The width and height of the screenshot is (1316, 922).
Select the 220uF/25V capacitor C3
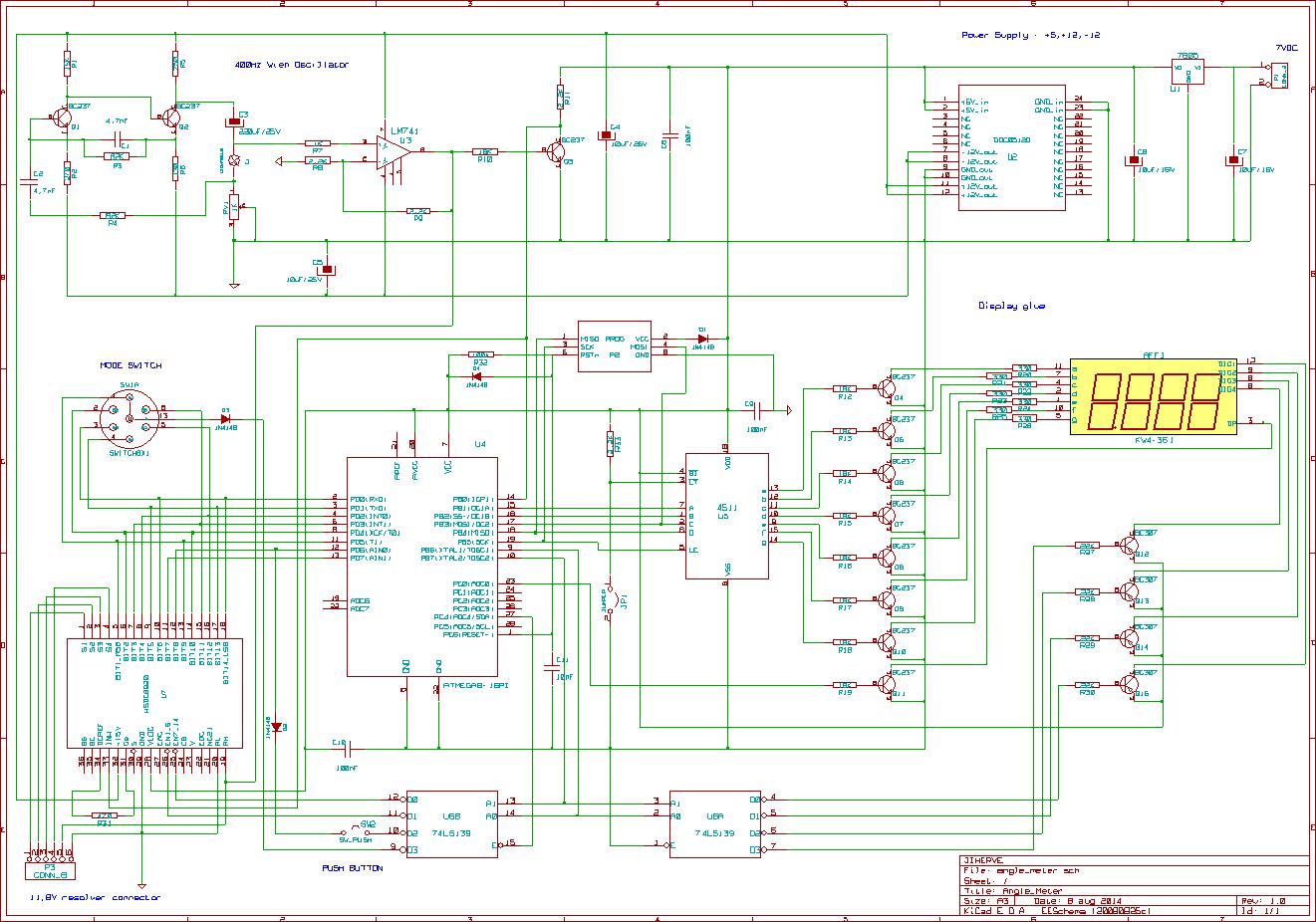point(235,121)
